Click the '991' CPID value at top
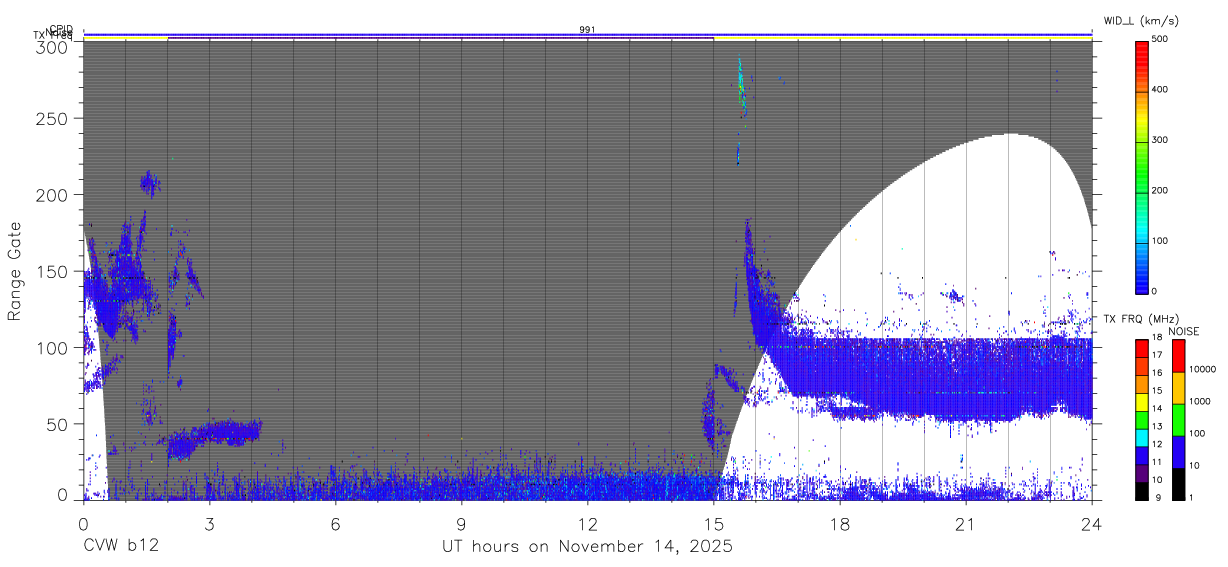Viewport: 1228px width, 567px height. 587,30
